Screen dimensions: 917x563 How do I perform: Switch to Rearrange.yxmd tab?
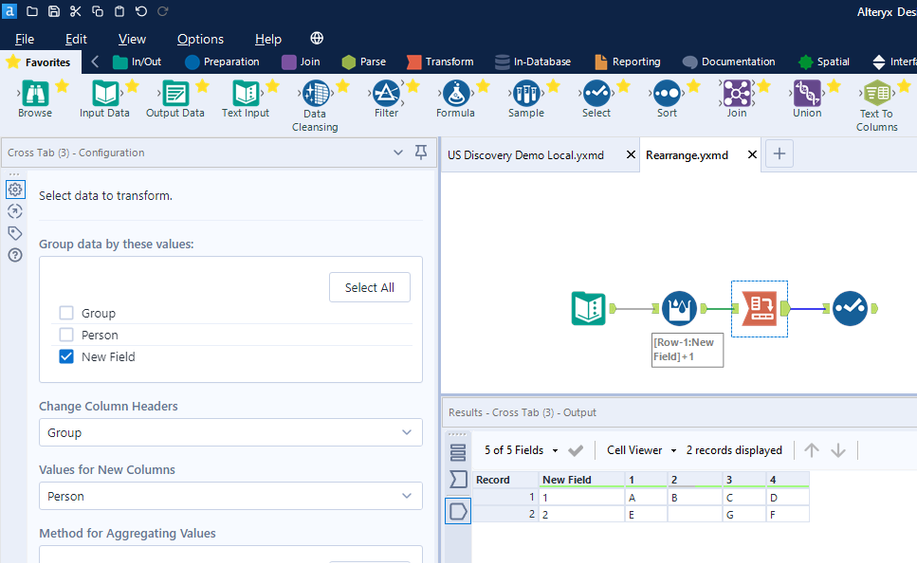[x=687, y=155]
